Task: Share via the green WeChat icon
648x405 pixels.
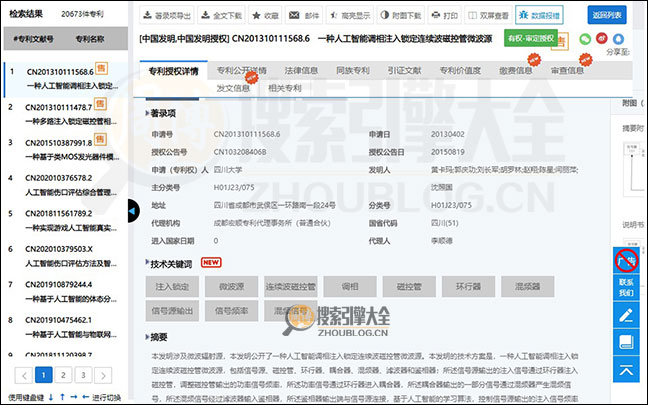Action: pos(585,38)
